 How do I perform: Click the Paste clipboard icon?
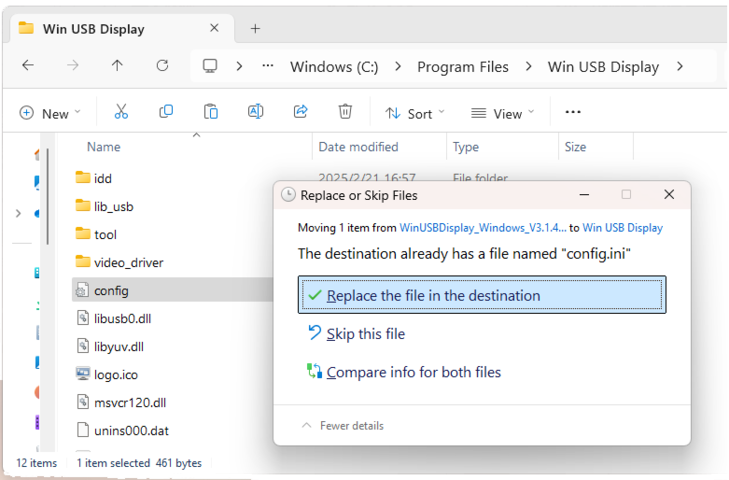tap(211, 113)
